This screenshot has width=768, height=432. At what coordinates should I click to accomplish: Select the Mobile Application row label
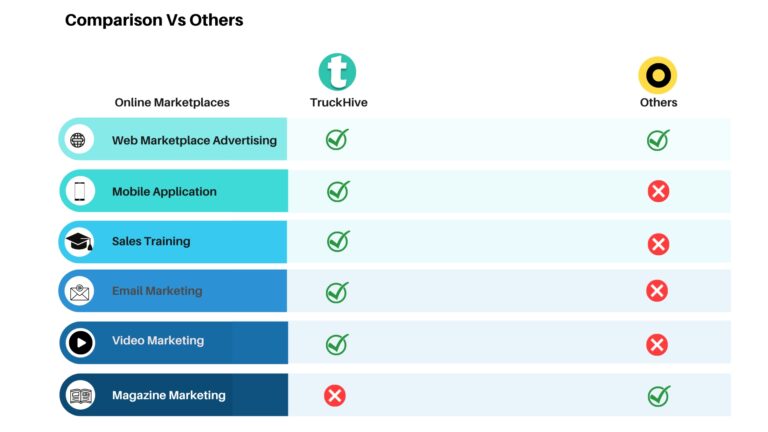164,191
